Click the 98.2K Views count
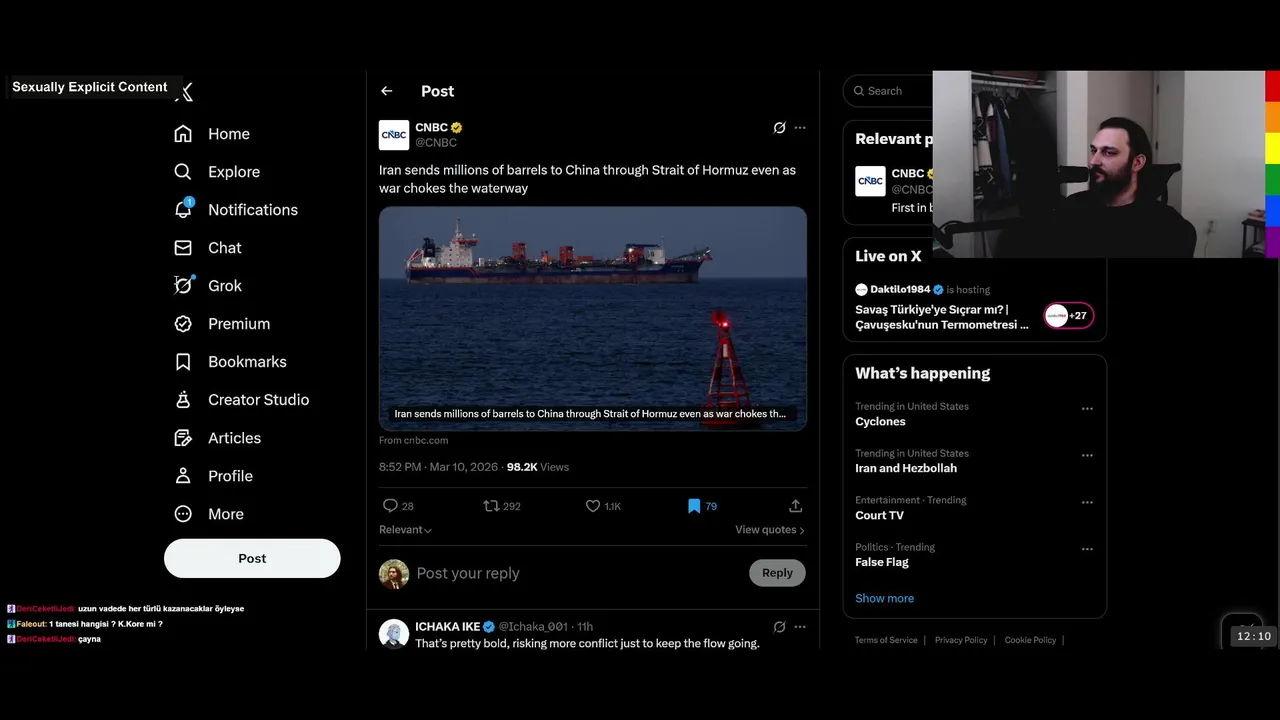This screenshot has width=1280, height=720. point(538,467)
